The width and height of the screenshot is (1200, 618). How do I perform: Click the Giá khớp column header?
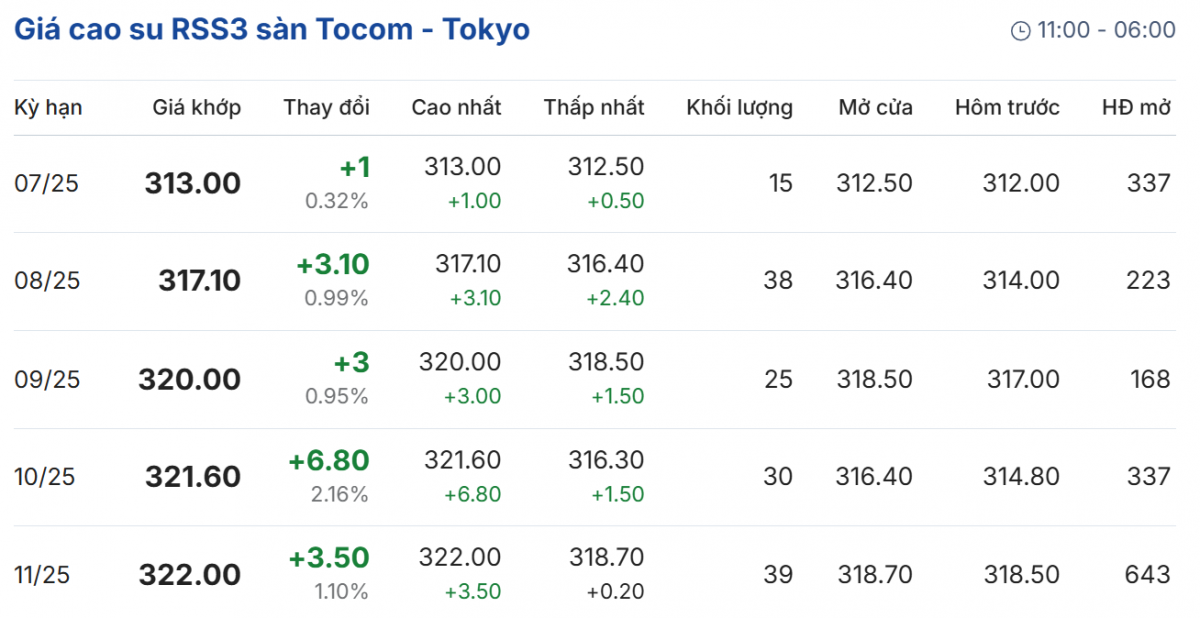(197, 108)
